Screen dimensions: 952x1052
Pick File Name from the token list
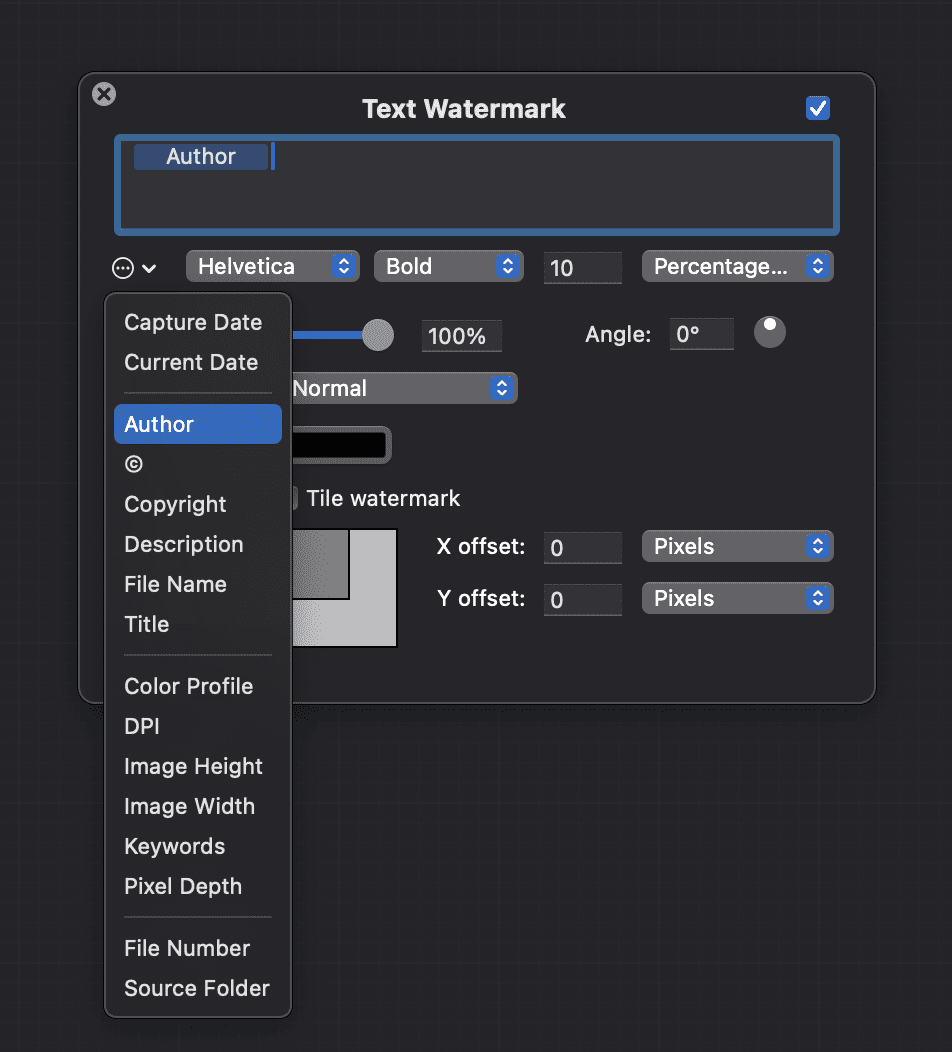175,585
